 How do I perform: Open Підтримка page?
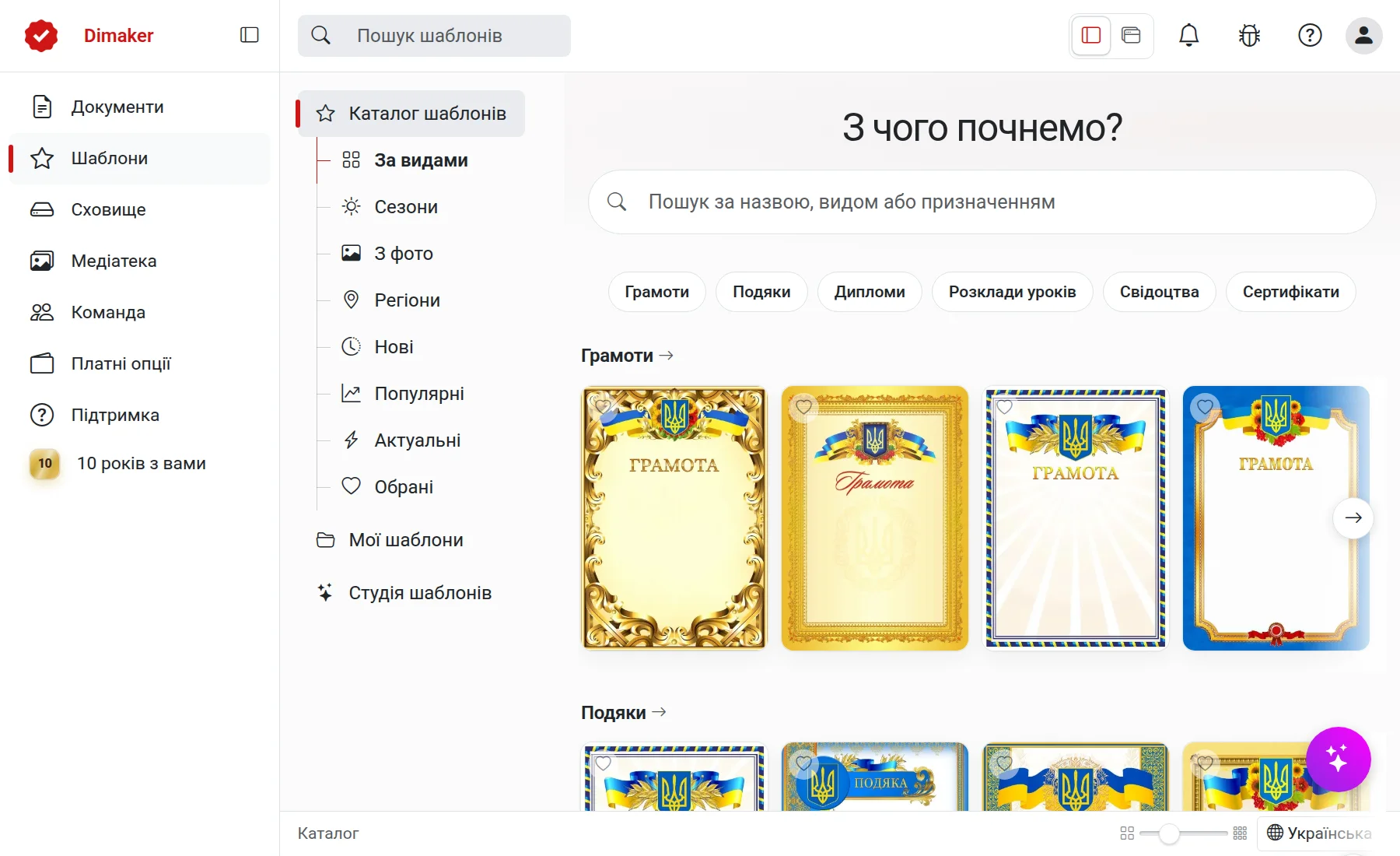click(x=139, y=415)
